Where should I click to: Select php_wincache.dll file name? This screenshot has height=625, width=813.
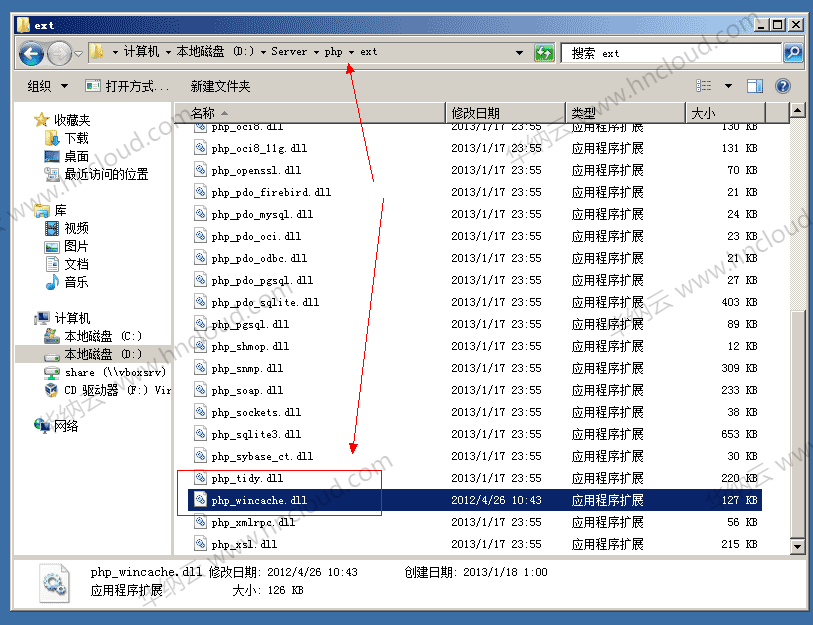[x=259, y=501]
